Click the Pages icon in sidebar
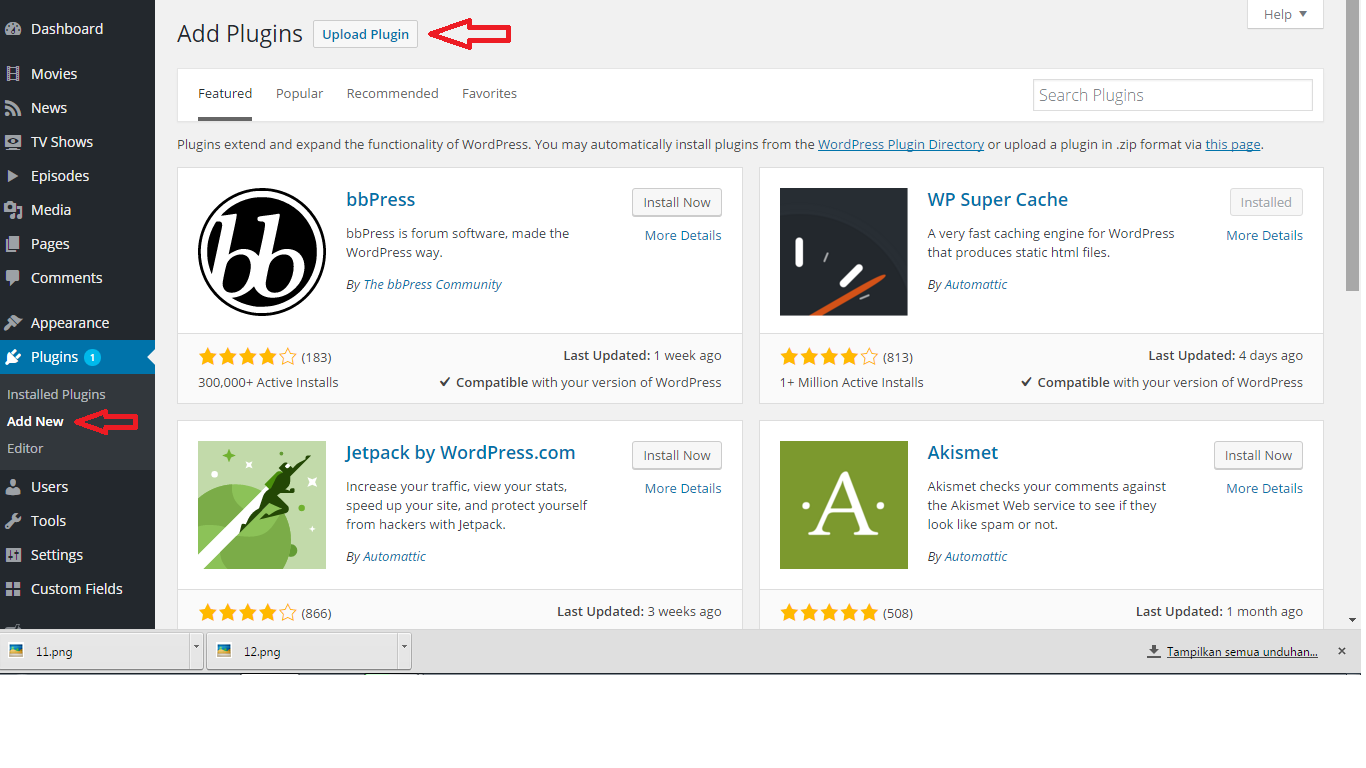The height and width of the screenshot is (768, 1366). coord(13,244)
